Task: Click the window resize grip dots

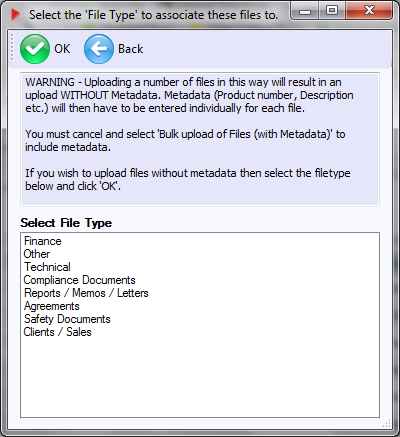Action: point(386,424)
